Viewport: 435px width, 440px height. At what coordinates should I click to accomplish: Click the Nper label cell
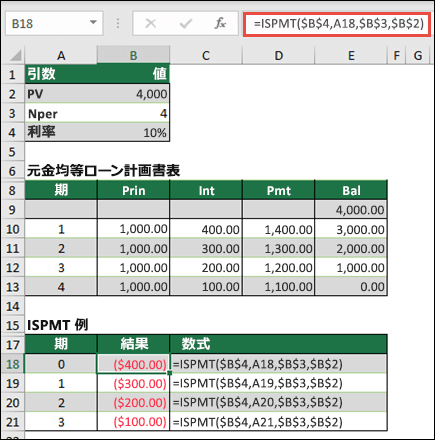61,113
